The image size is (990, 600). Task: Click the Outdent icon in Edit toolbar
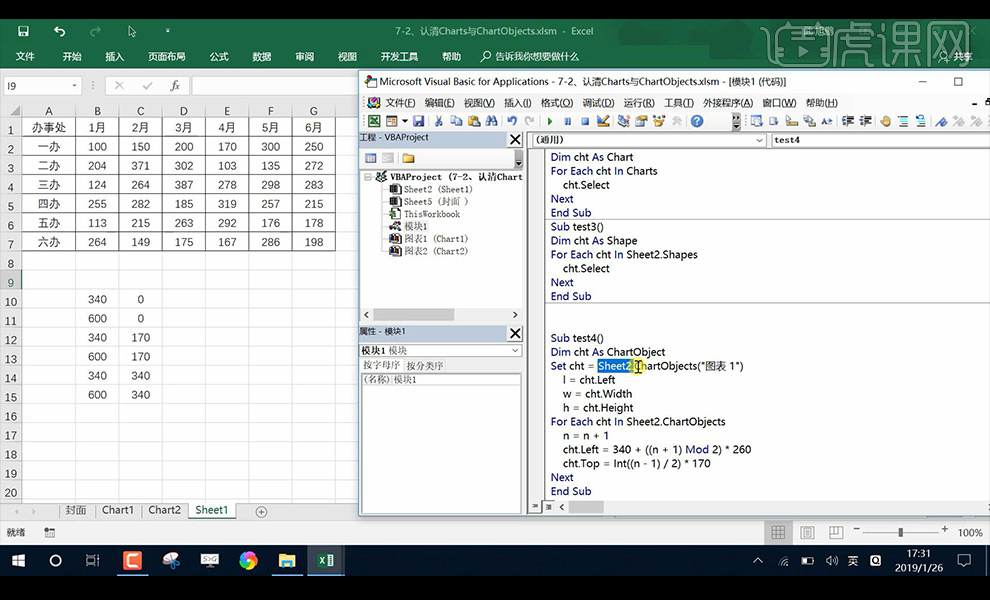tap(866, 121)
